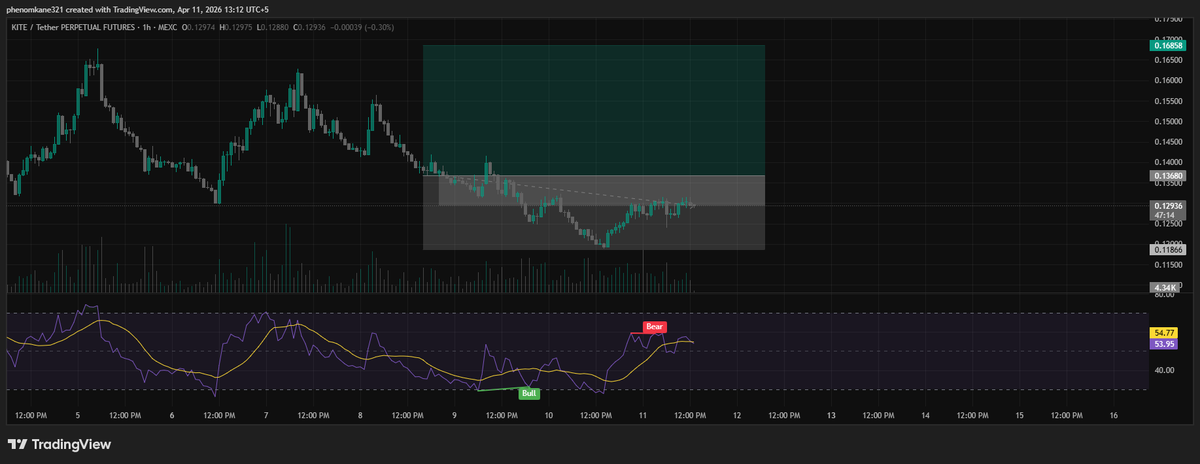Click the 80.00 level on RSI scale
Screen dimensions: 1200x464
click(x=1164, y=295)
